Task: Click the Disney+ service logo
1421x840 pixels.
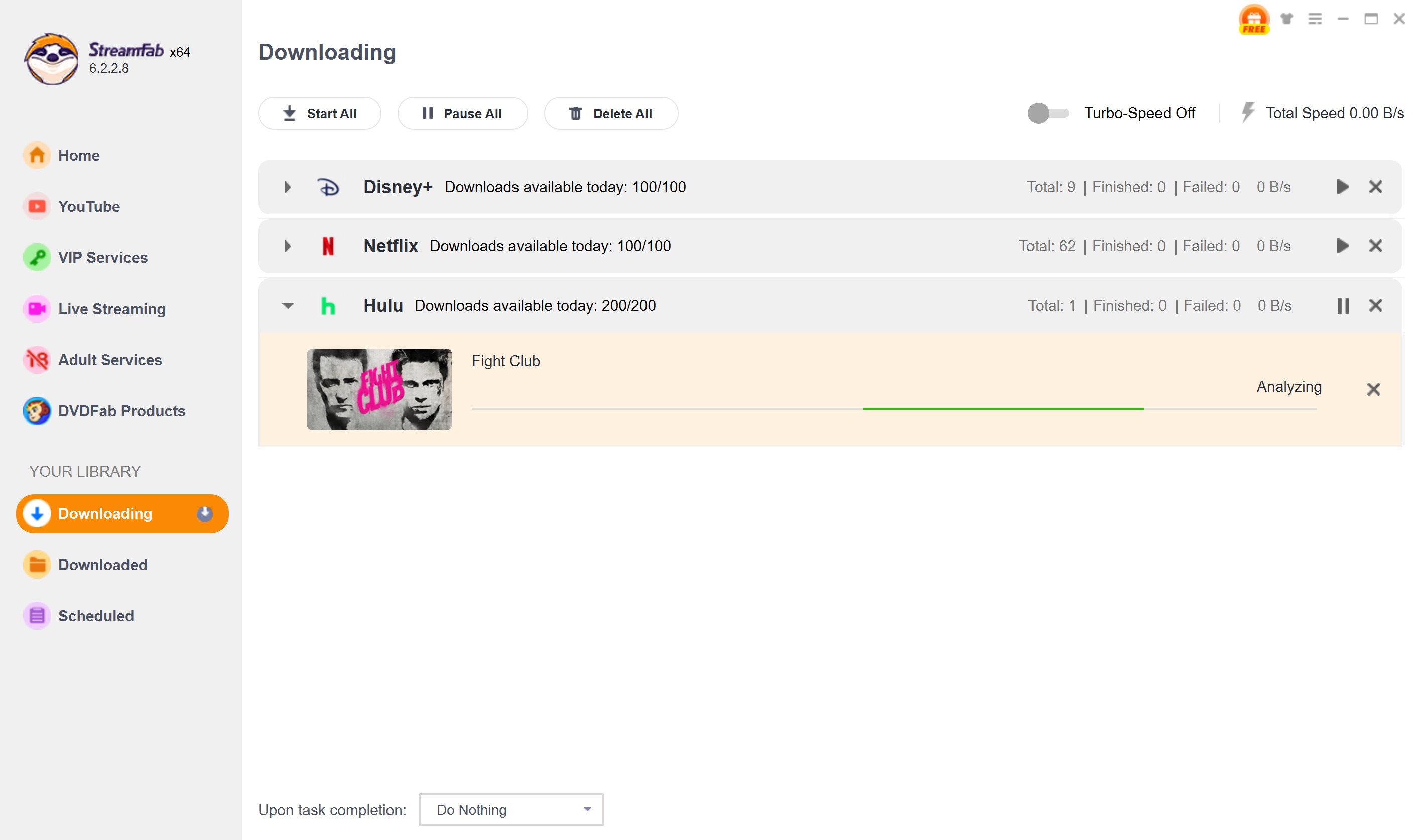Action: click(x=328, y=187)
